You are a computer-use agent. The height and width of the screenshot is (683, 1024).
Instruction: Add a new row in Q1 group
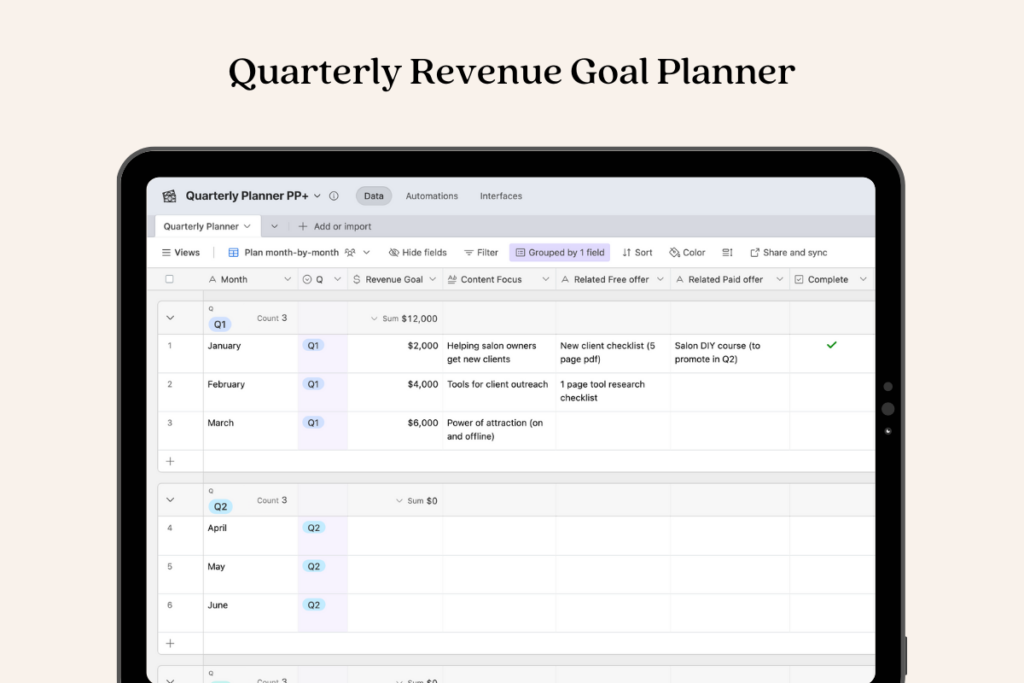coord(170,461)
